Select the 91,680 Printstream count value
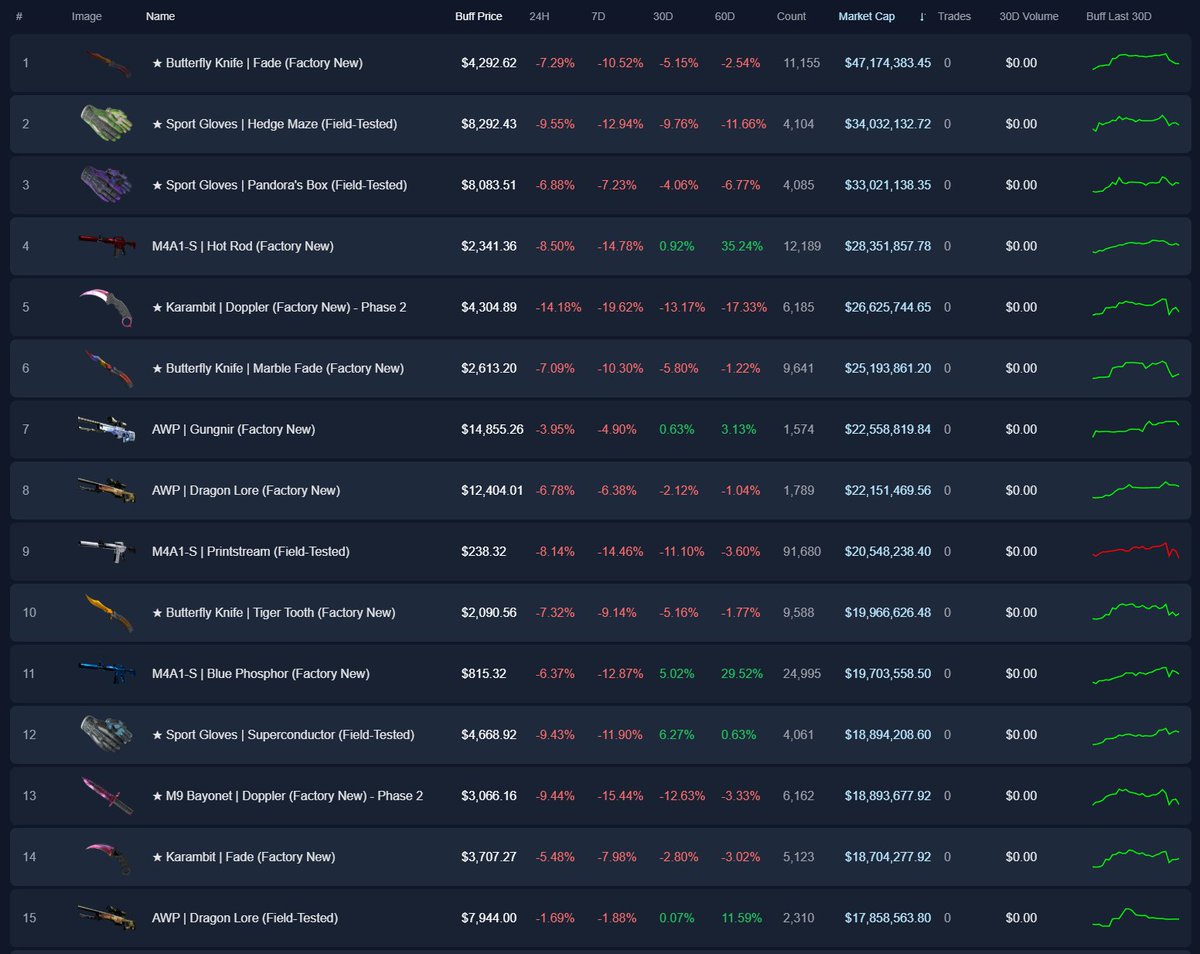The width and height of the screenshot is (1200, 954). click(803, 551)
